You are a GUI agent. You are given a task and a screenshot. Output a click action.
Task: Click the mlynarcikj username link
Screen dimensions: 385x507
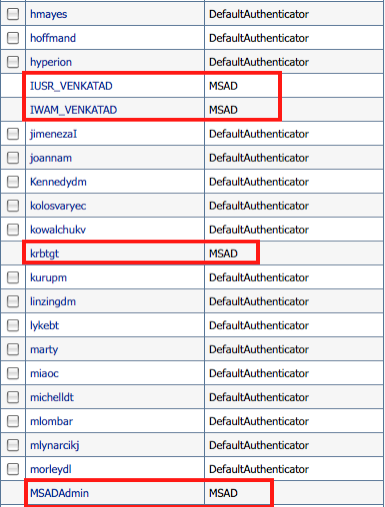(x=55, y=445)
